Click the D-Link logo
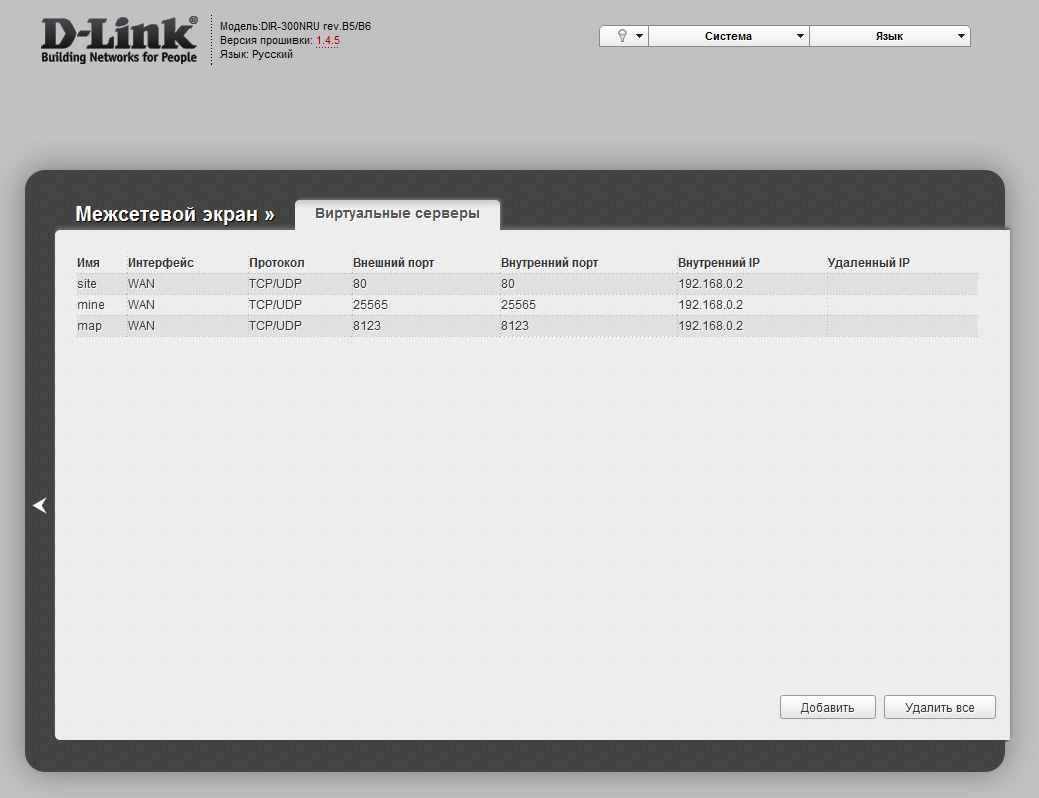Screen dimensions: 1039x798 [x=119, y=41]
